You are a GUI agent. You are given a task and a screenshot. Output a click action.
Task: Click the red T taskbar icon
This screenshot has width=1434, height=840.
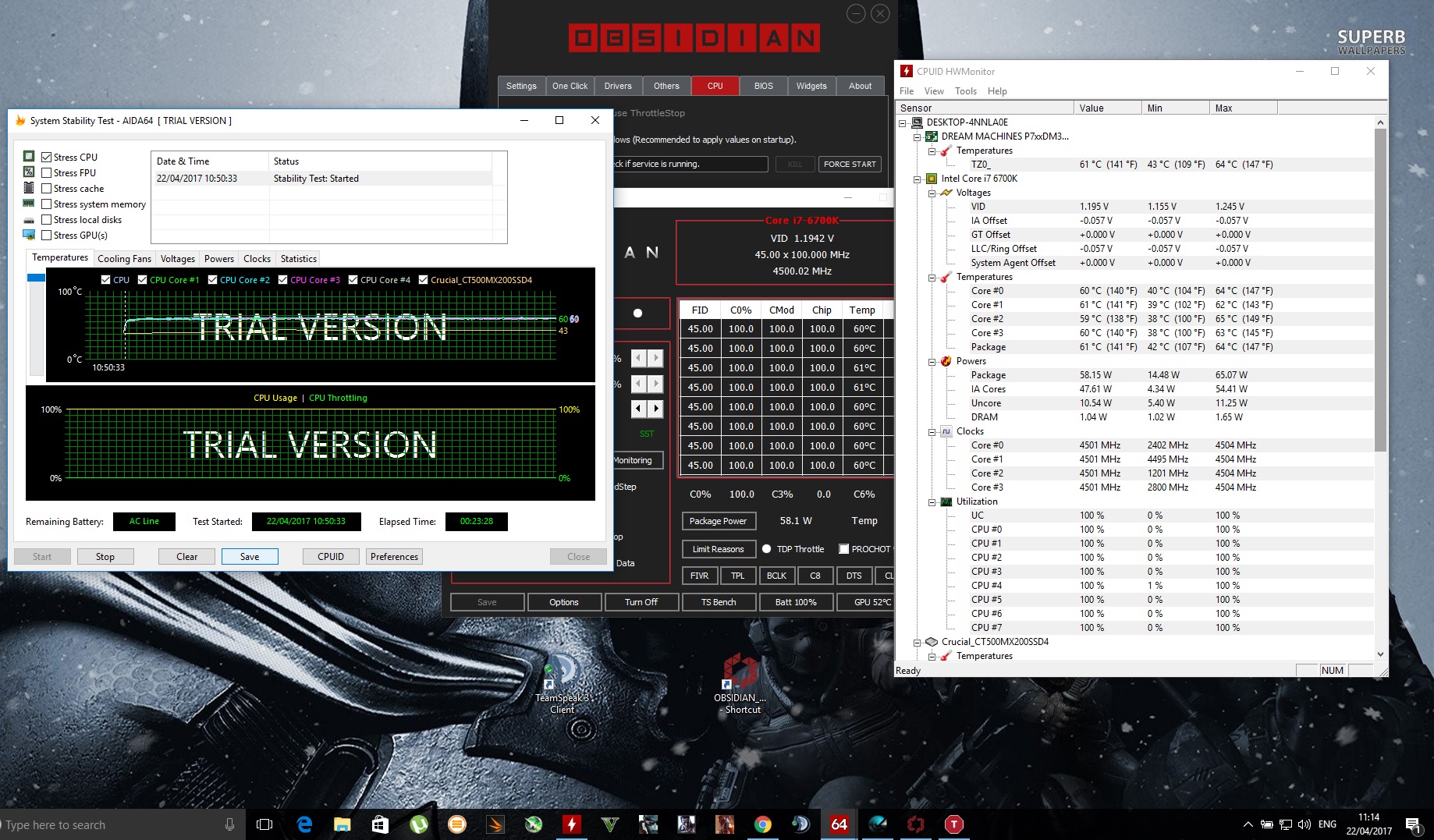coord(954,824)
